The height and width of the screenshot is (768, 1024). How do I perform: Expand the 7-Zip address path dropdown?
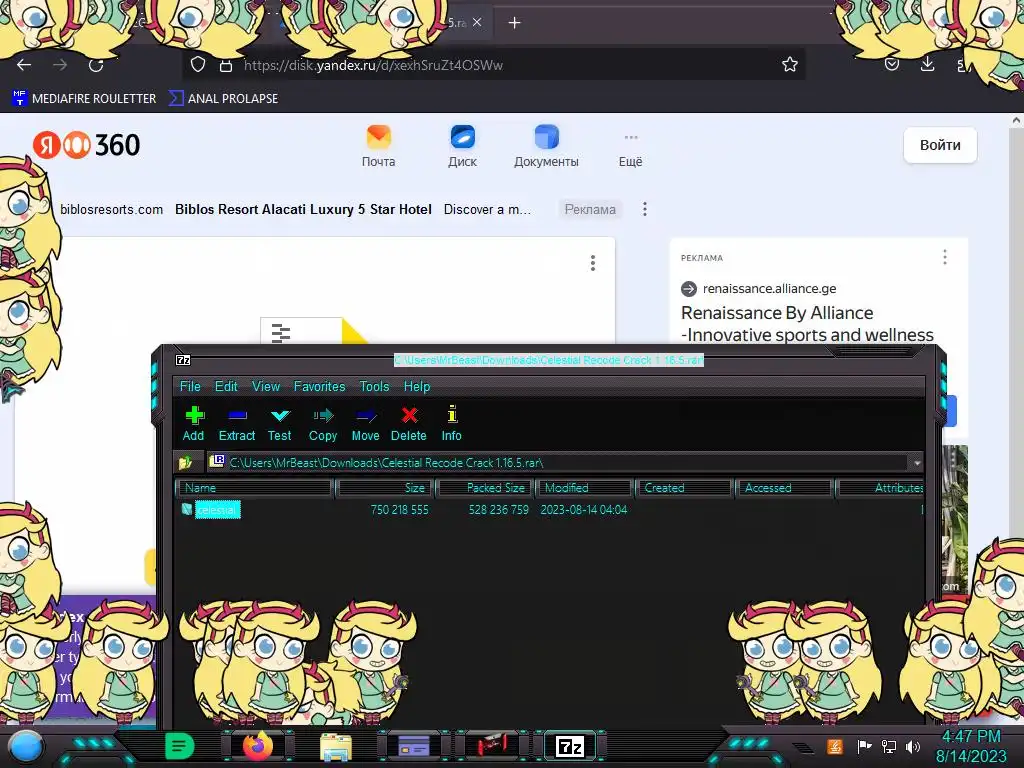point(917,463)
